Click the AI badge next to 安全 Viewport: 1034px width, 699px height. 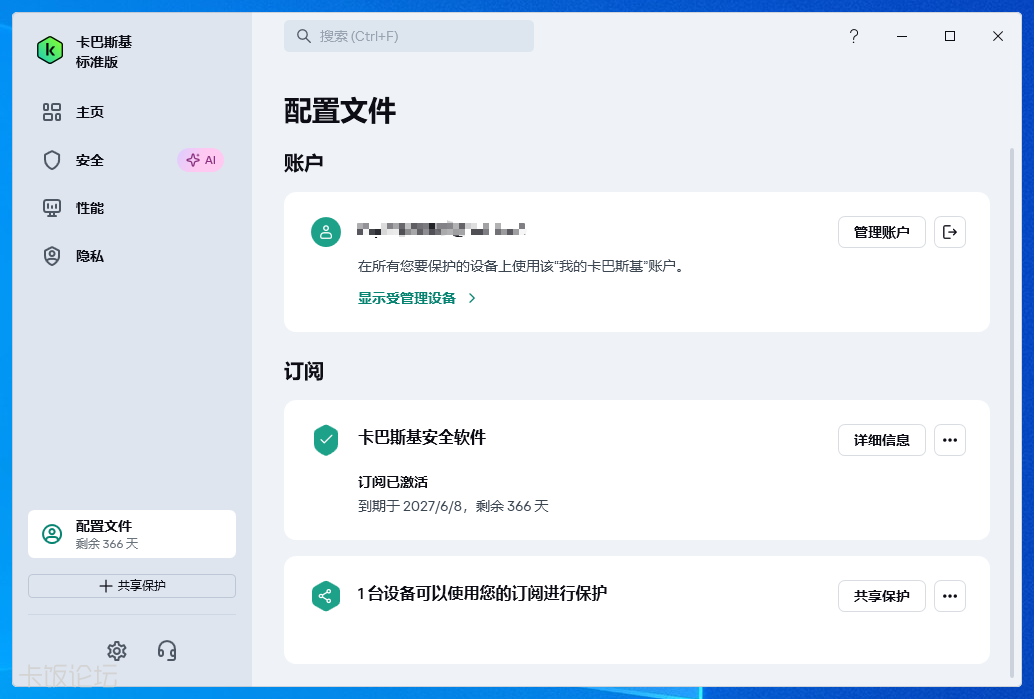200,160
